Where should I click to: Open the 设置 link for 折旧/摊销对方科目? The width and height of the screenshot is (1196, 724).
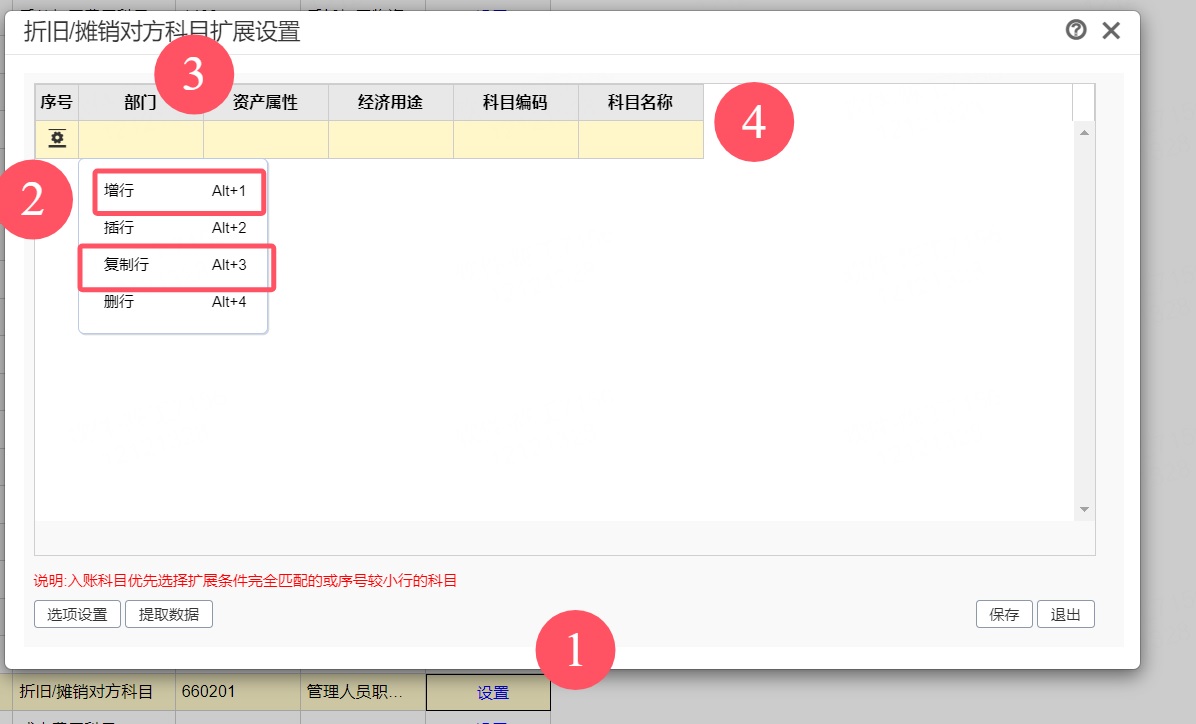[492, 693]
